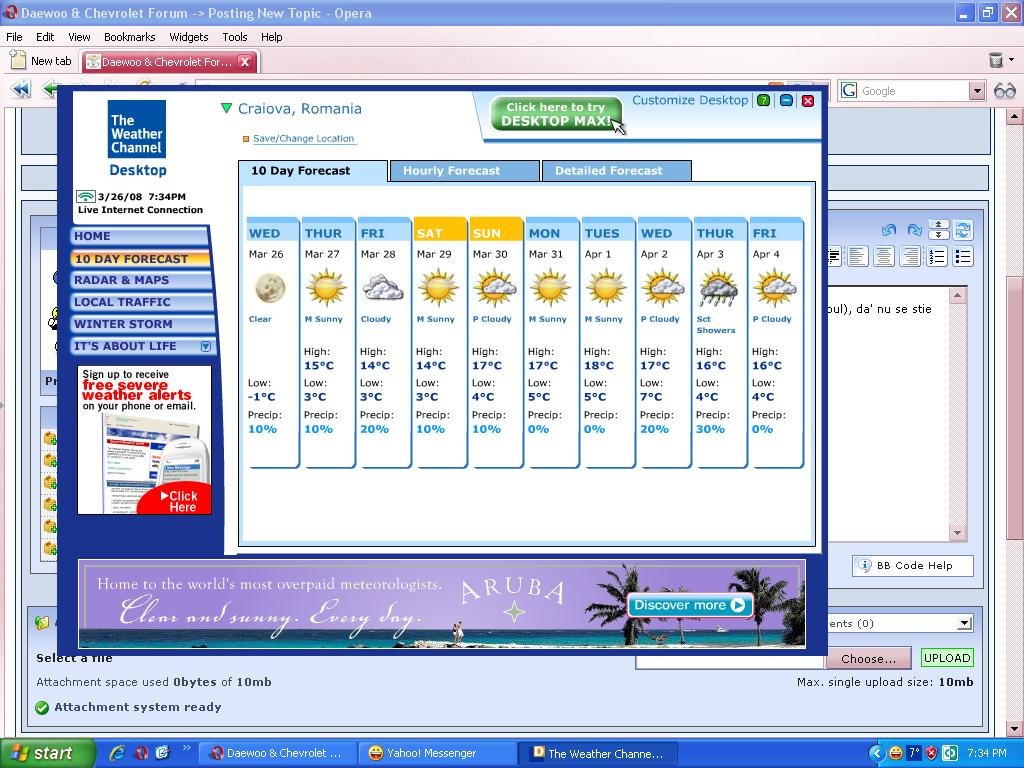Expand the It's About Life menu arrow
This screenshot has width=1024, height=768.
206,346
